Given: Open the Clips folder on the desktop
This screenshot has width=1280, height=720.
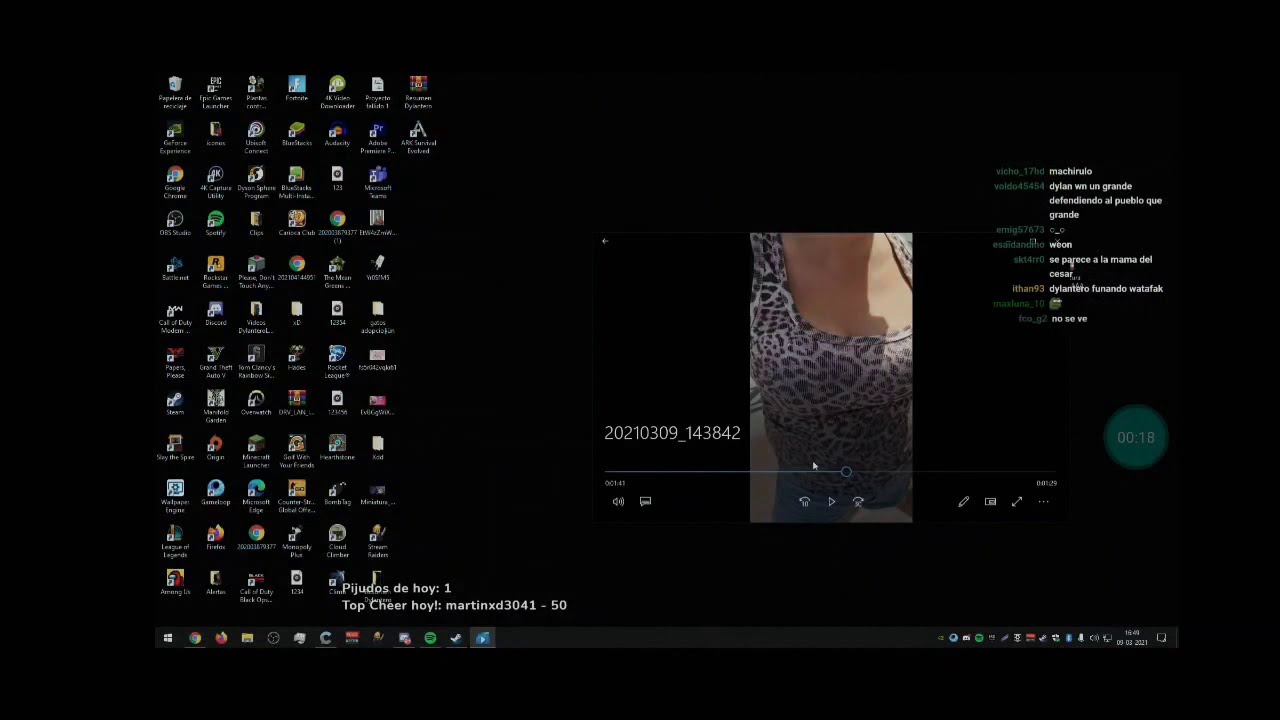Looking at the screenshot, I should pos(256,223).
